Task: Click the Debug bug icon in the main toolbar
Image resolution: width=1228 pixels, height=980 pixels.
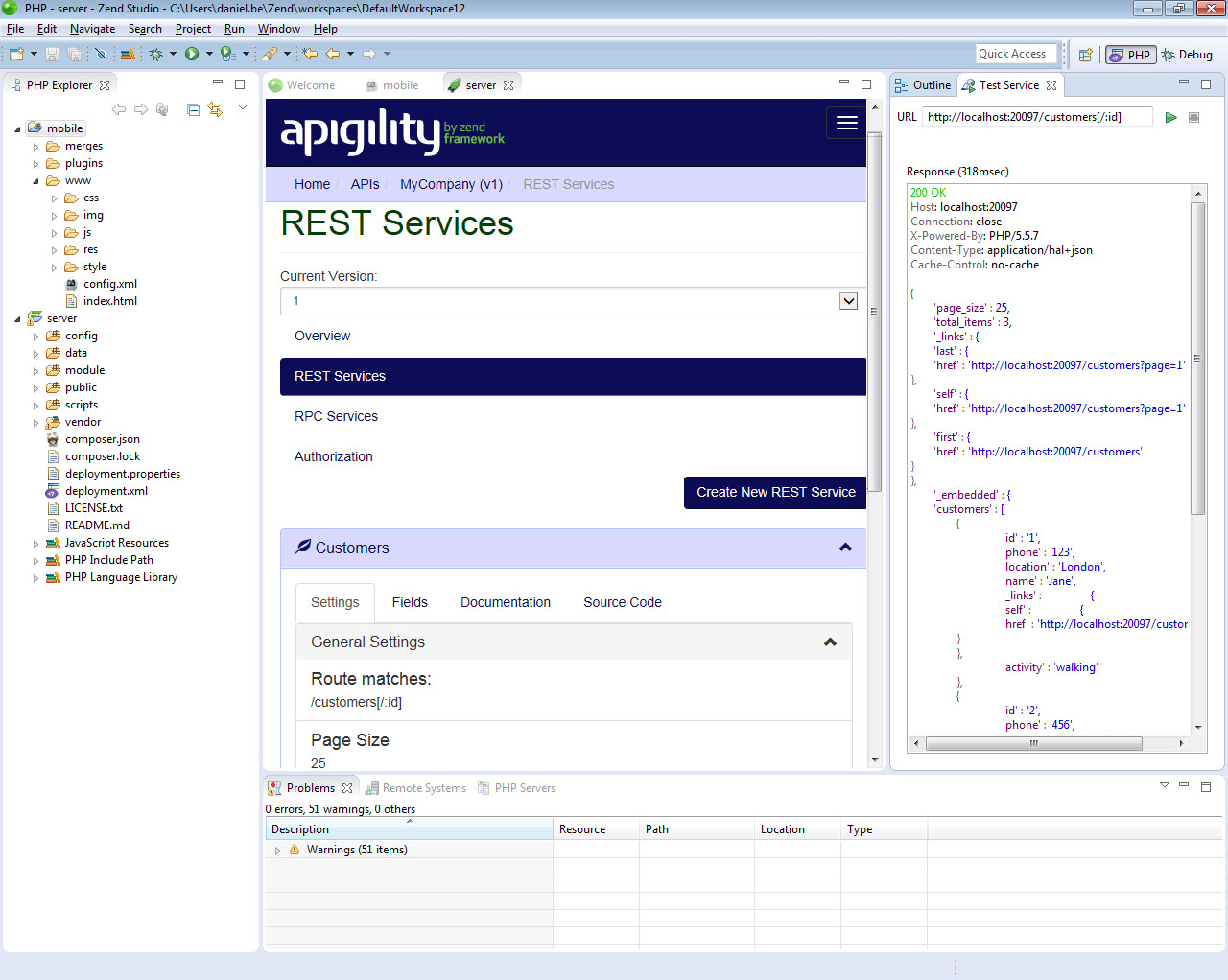Action: tap(155, 55)
